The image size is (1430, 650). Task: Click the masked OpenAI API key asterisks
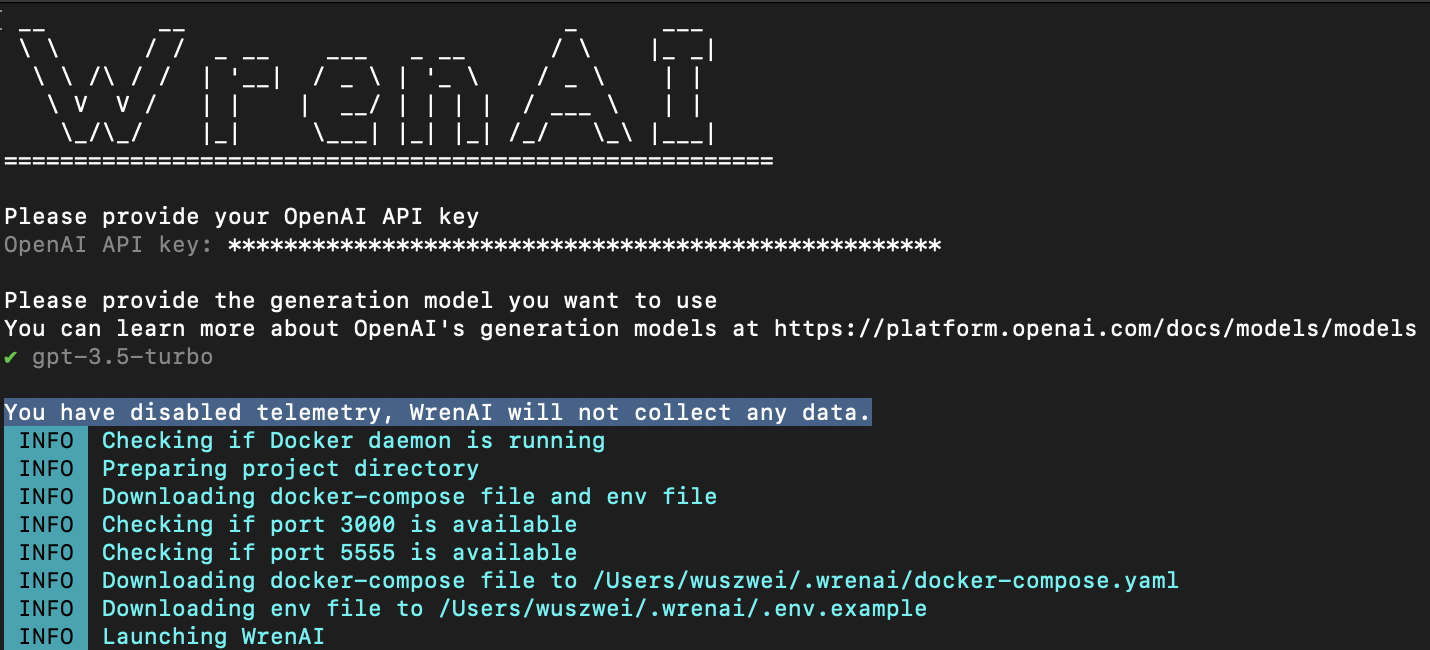coord(585,245)
